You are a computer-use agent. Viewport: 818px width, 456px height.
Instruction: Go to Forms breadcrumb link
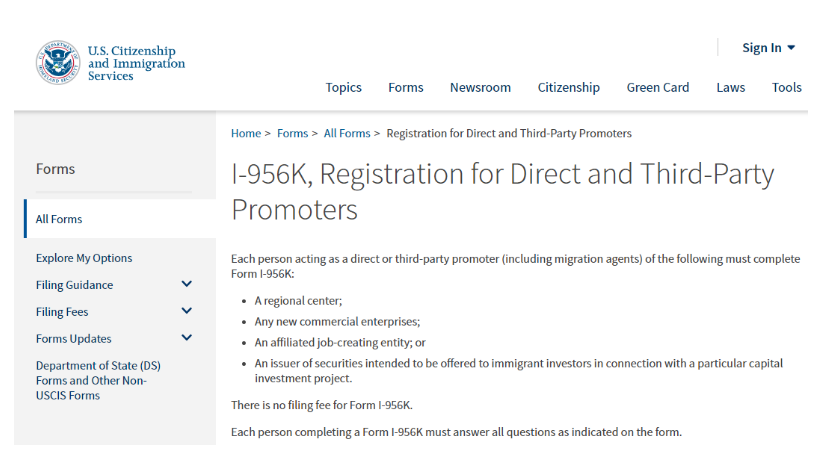292,134
